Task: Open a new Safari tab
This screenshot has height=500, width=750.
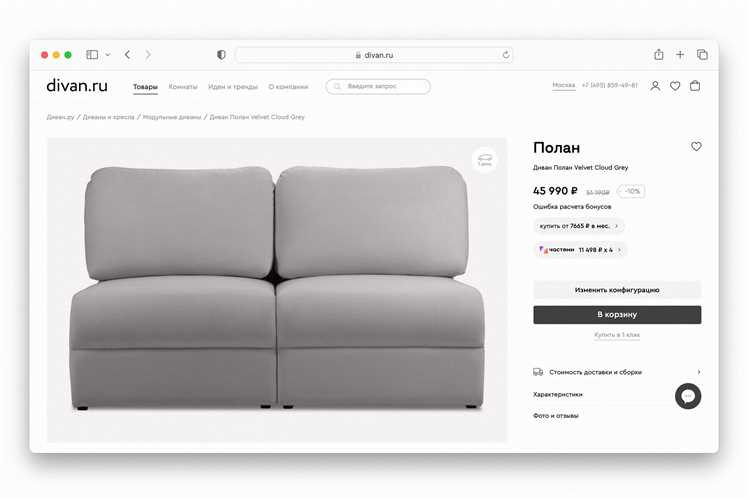Action: pos(680,55)
